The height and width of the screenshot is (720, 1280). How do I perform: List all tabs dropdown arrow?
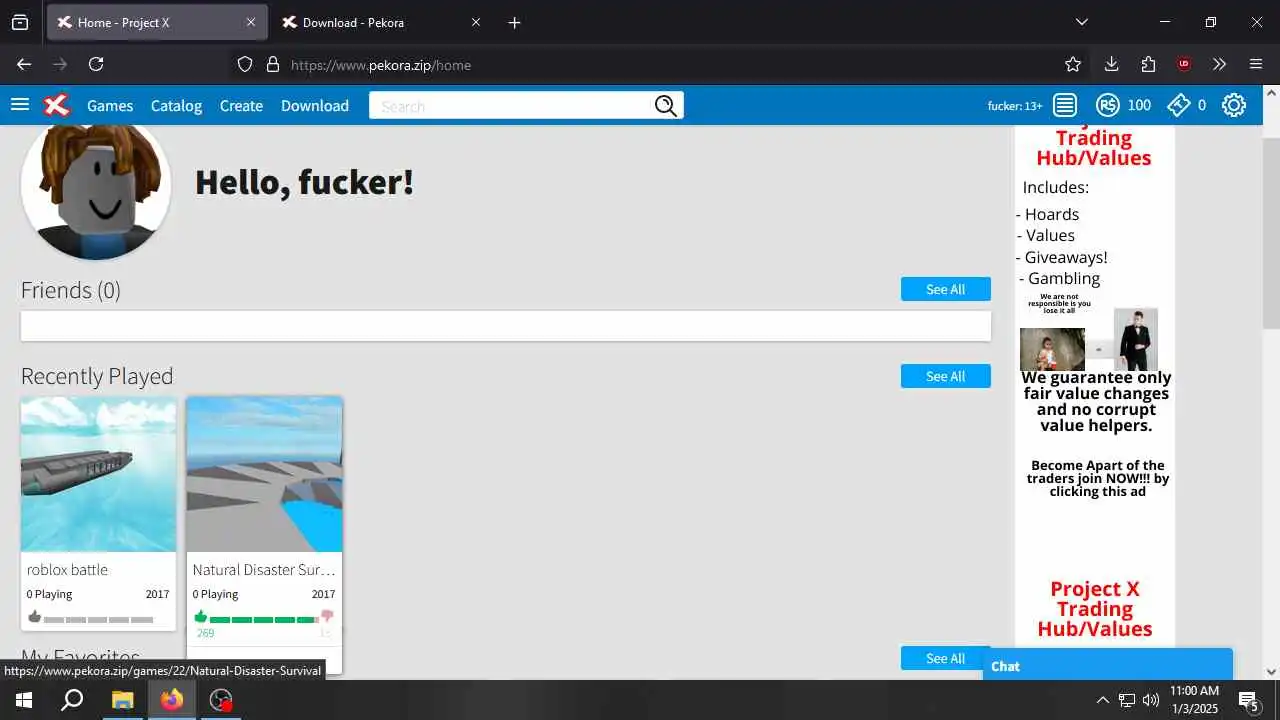click(1081, 22)
